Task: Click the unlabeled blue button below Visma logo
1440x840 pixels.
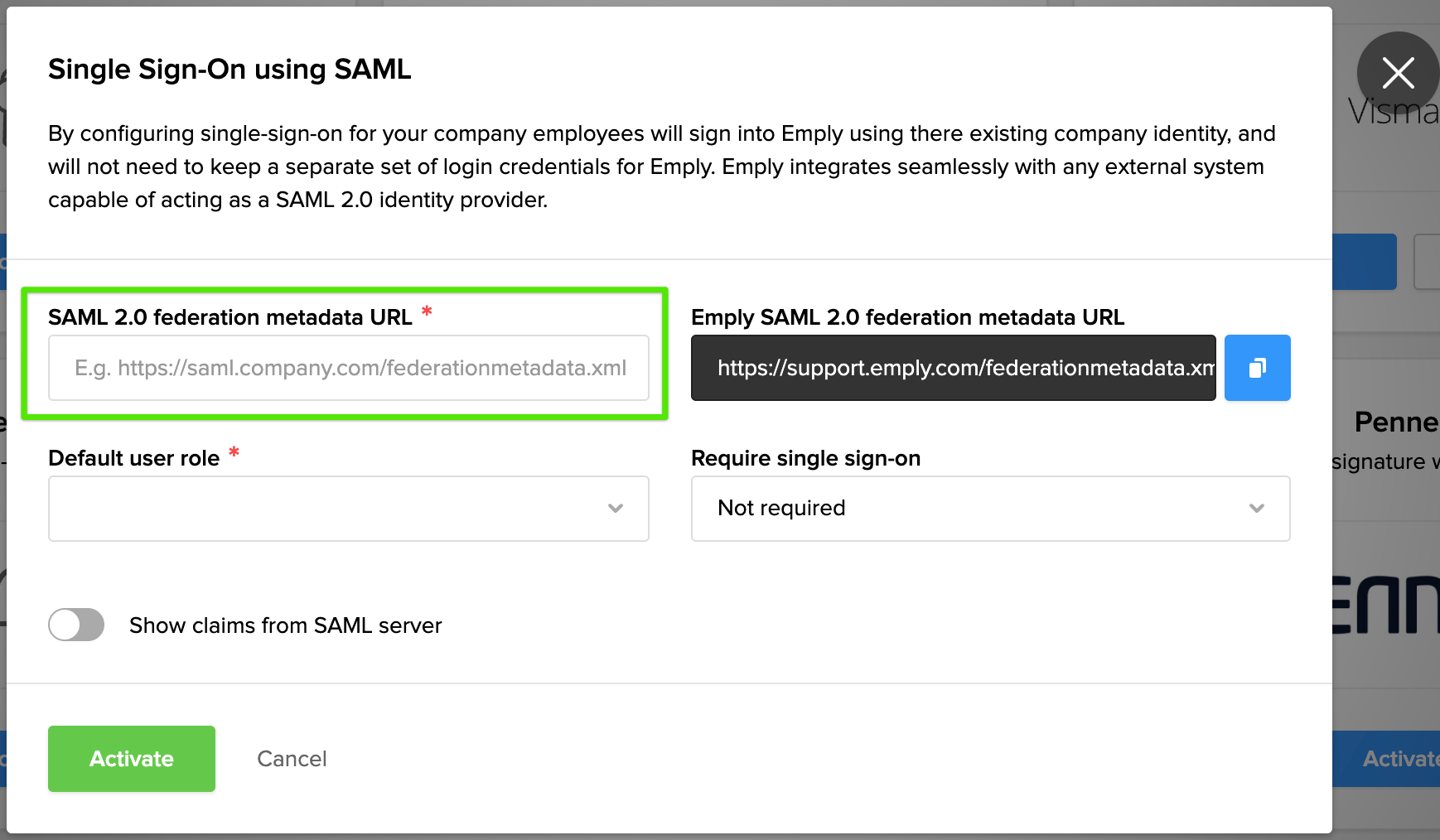Action: [x=1364, y=262]
